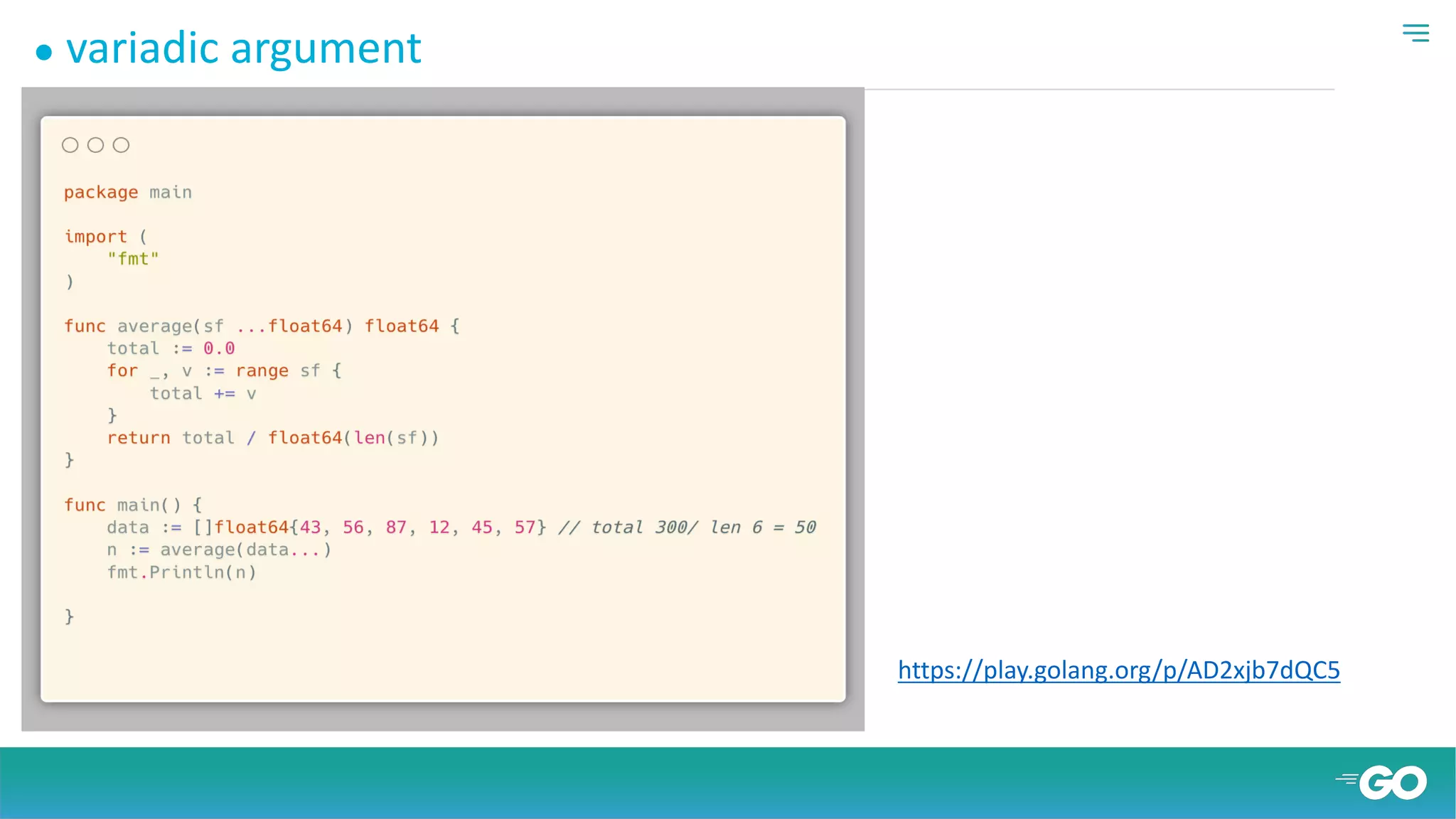Click the 'import (' line
Screen dimensions: 1456x819
[105, 237]
